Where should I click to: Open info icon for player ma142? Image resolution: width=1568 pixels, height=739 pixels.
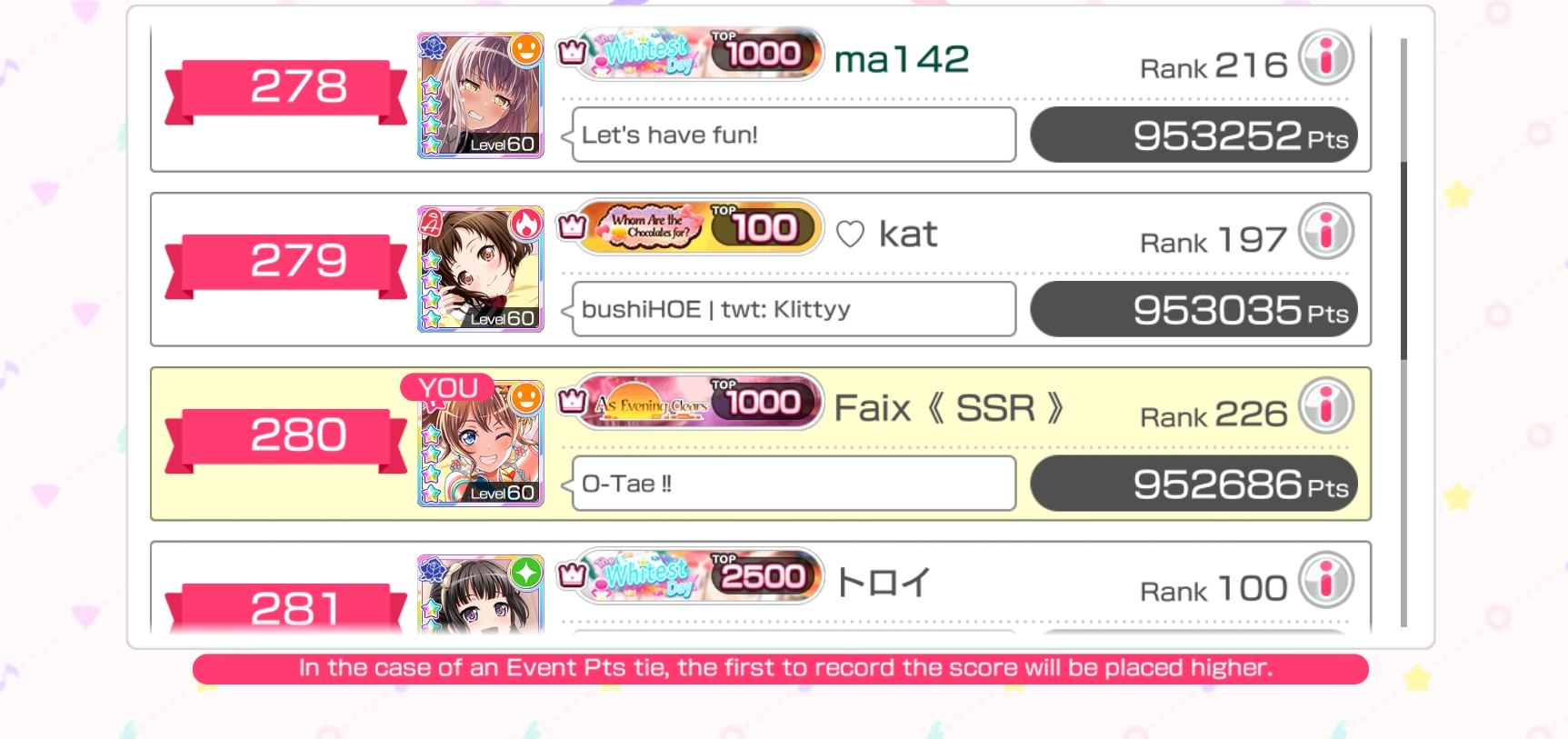pyautogui.click(x=1325, y=57)
